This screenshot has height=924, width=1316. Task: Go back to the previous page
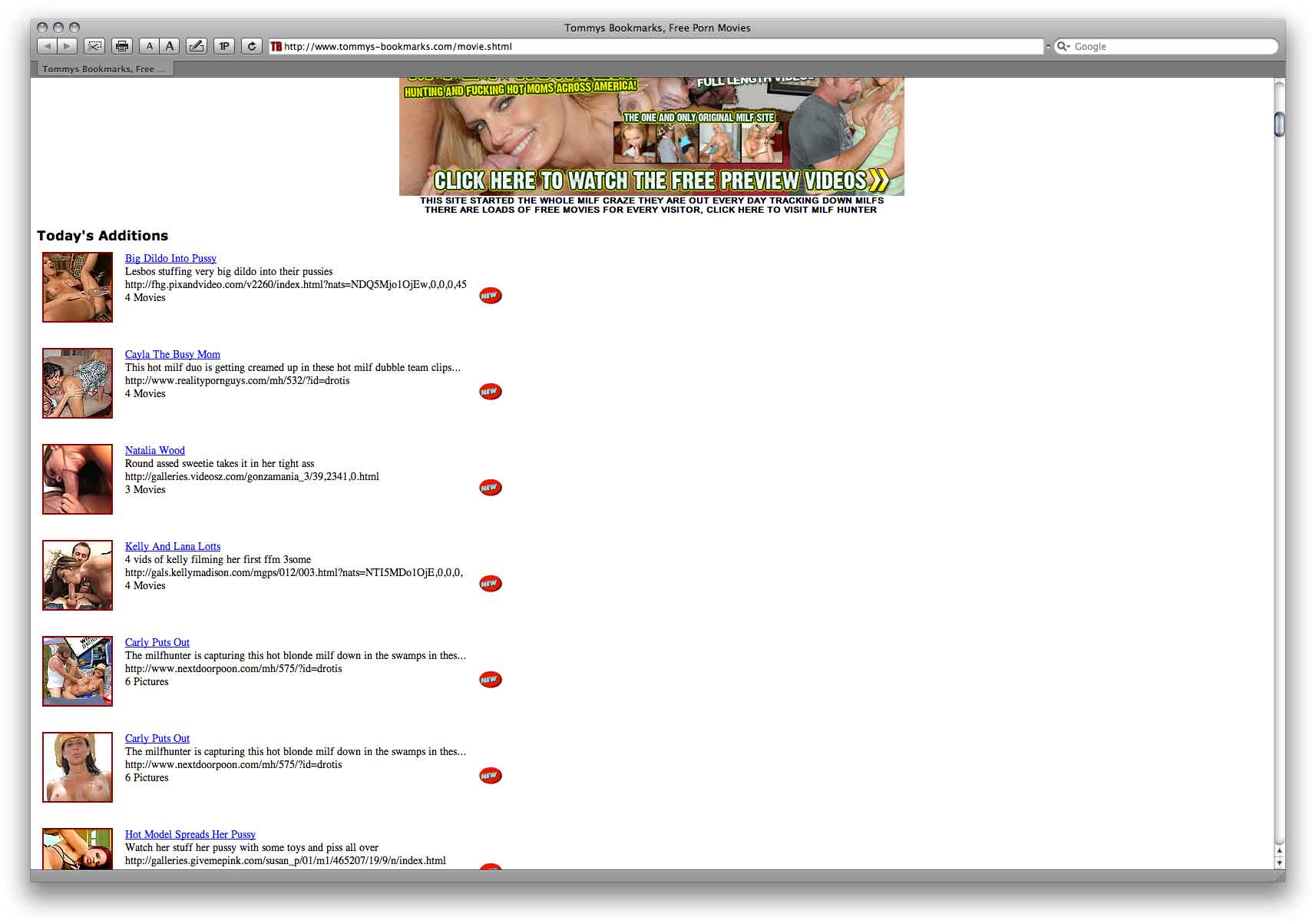point(48,46)
